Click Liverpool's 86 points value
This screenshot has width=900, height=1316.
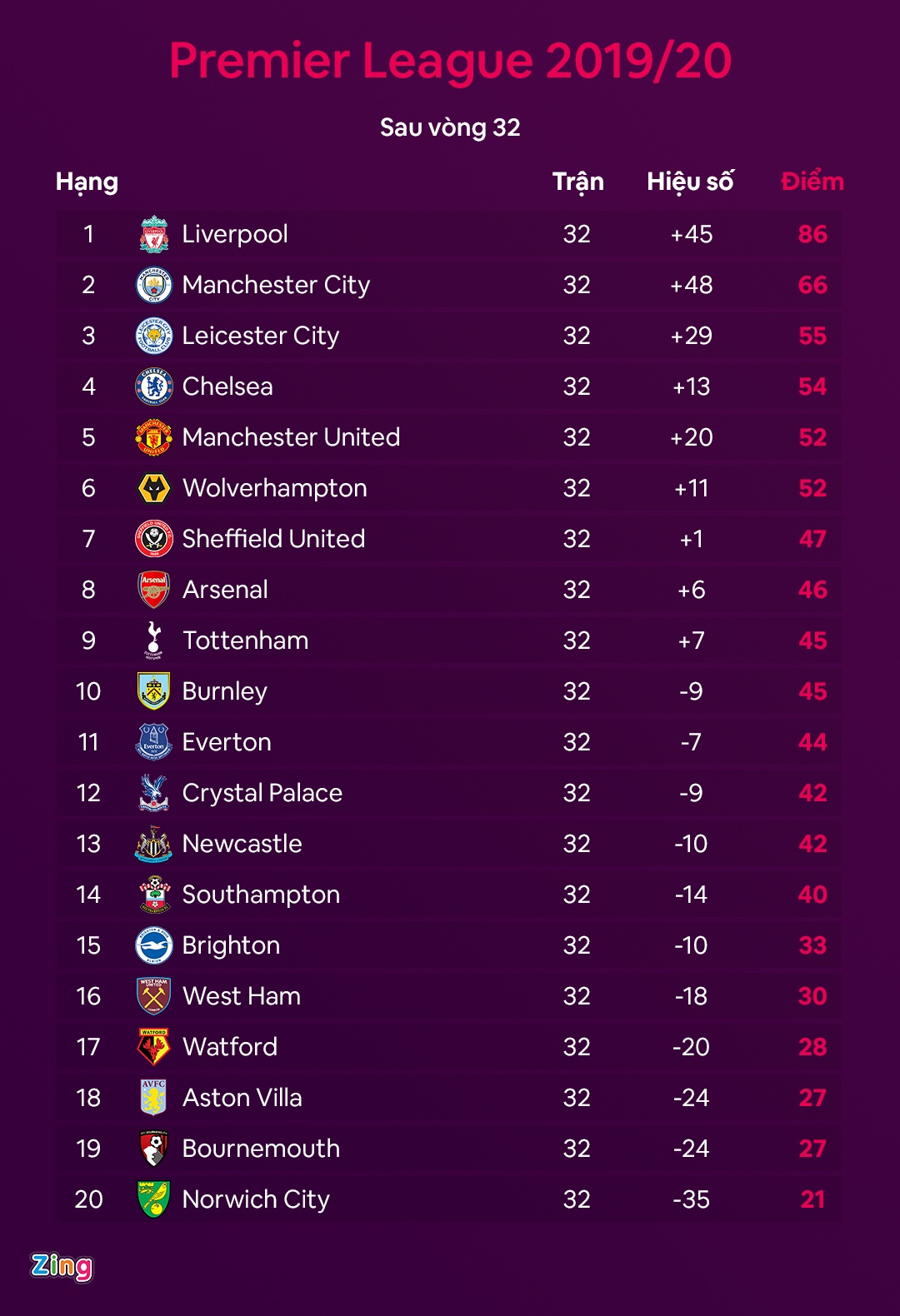[812, 234]
